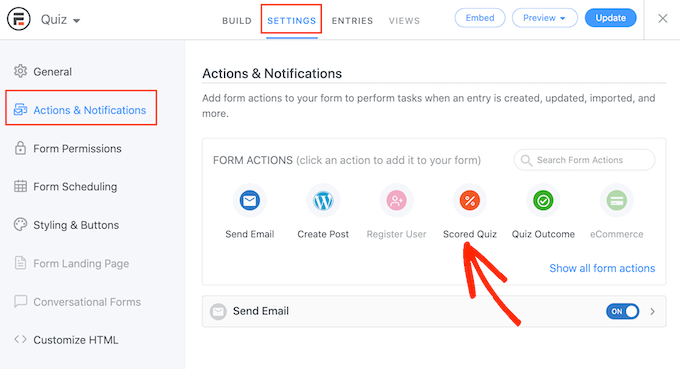Screen dimensions: 680x369
Task: Click the Update button
Action: click(611, 18)
